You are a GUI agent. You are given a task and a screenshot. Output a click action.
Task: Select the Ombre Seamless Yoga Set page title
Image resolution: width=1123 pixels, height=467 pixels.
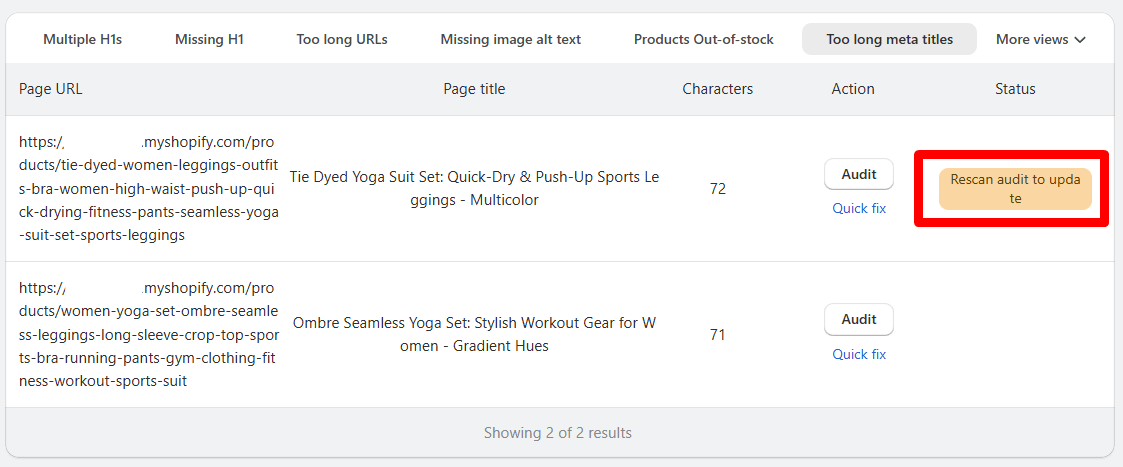click(474, 334)
